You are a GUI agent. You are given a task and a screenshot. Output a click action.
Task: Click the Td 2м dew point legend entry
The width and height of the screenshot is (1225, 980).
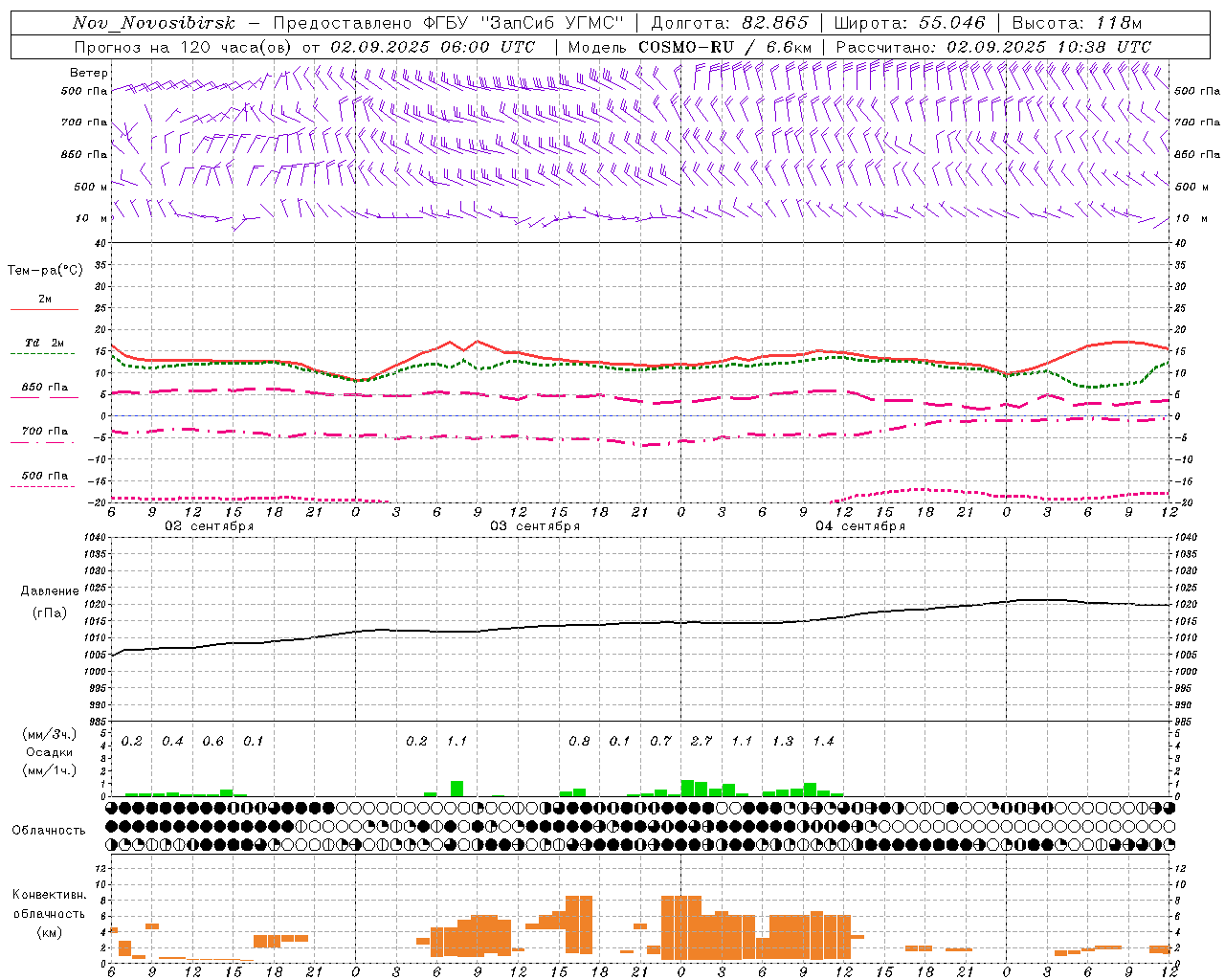tap(45, 343)
